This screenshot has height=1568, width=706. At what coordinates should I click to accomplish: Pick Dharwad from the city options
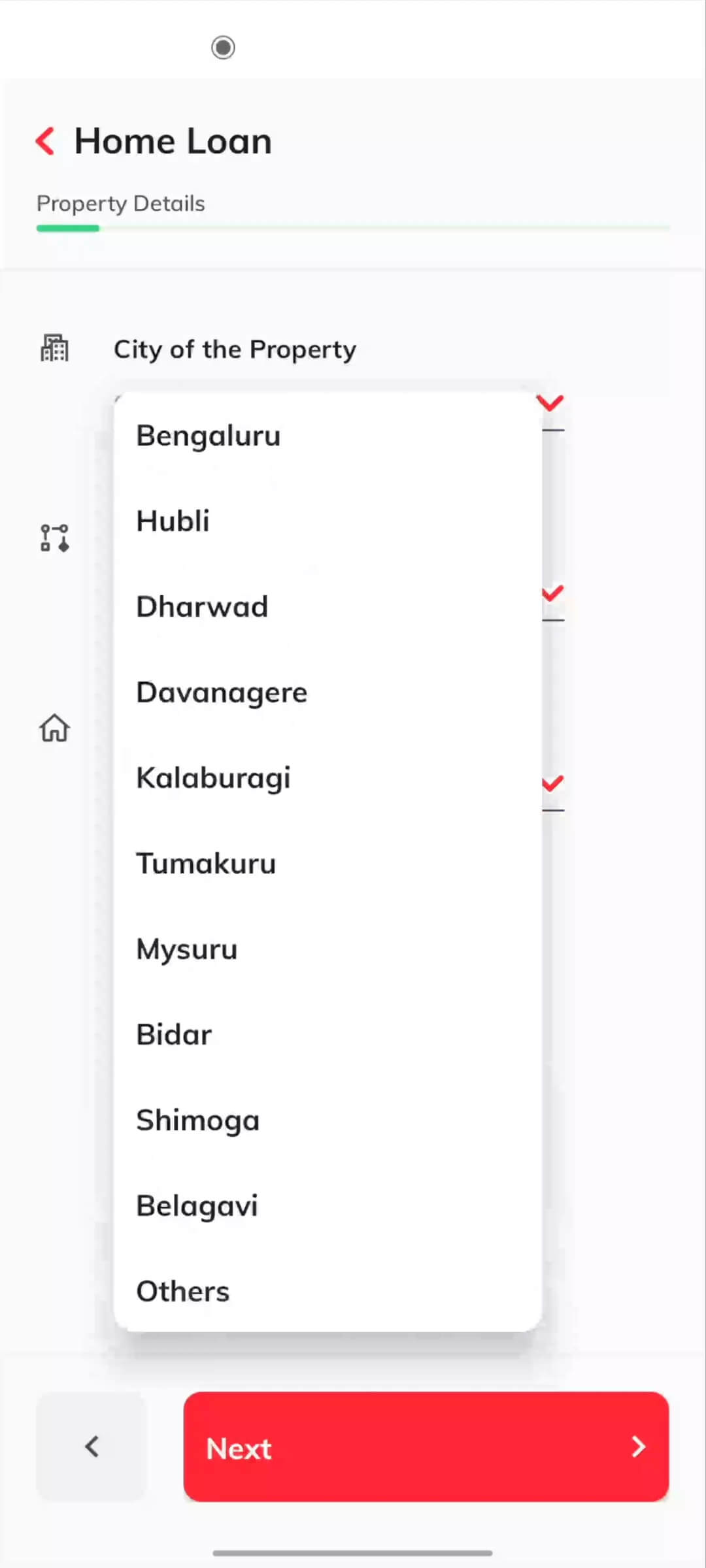pyautogui.click(x=202, y=607)
